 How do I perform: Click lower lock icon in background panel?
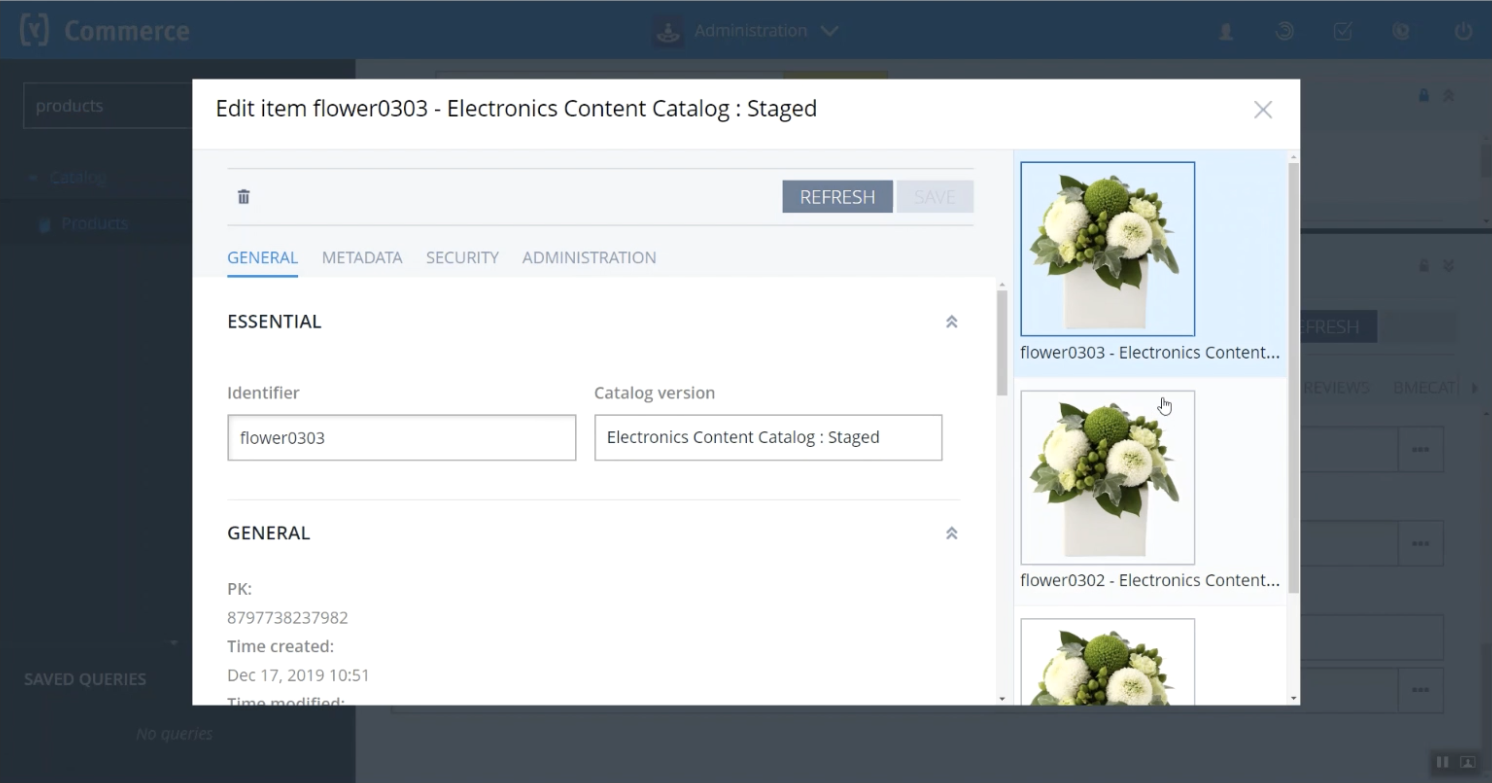(x=1423, y=266)
